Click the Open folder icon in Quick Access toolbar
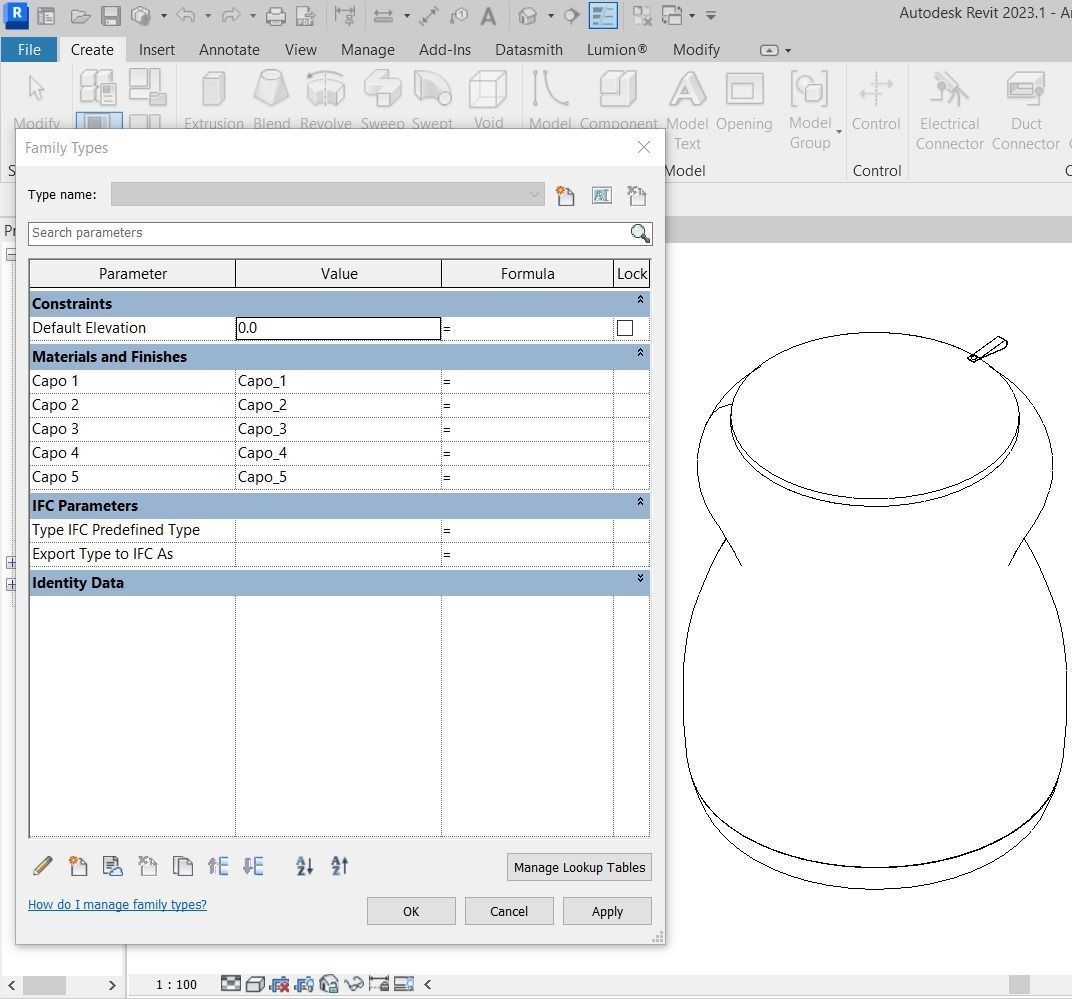This screenshot has width=1072, height=999. [80, 15]
